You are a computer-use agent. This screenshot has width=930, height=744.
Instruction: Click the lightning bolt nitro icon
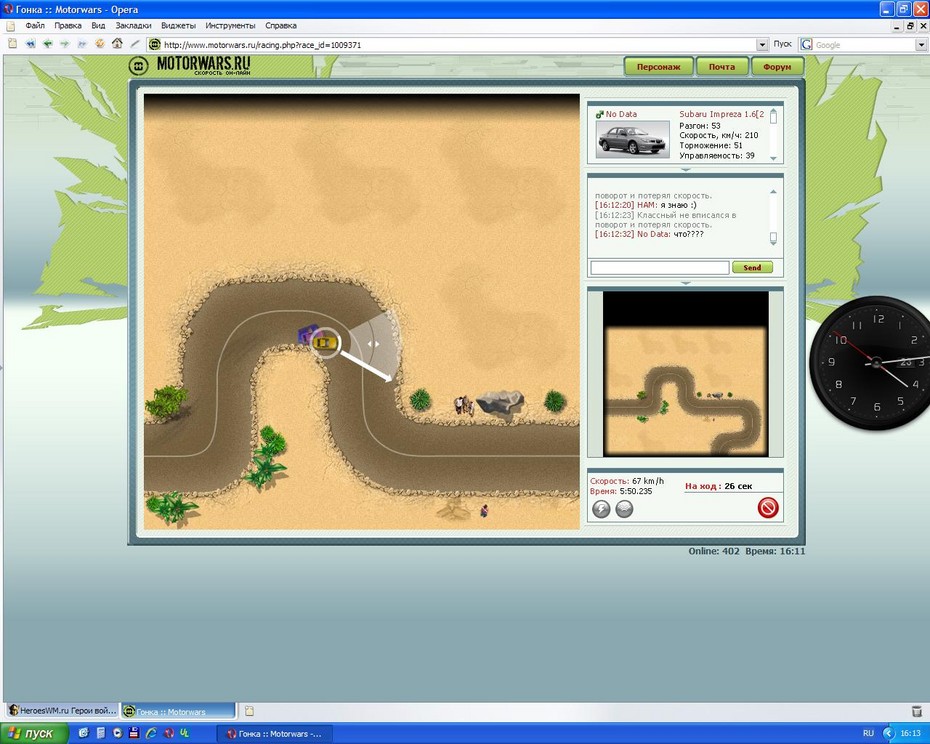pos(601,509)
